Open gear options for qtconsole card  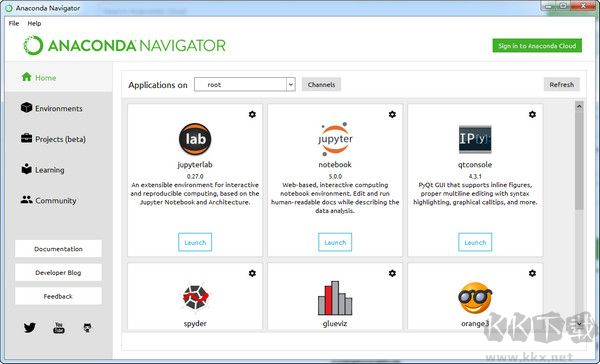coord(532,114)
